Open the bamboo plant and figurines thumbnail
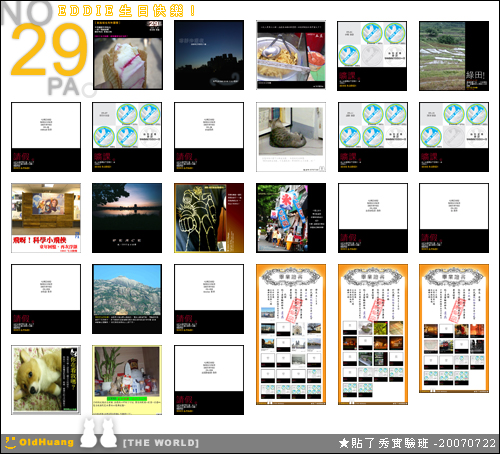Image resolution: width=500 pixels, height=454 pixels. point(127,380)
